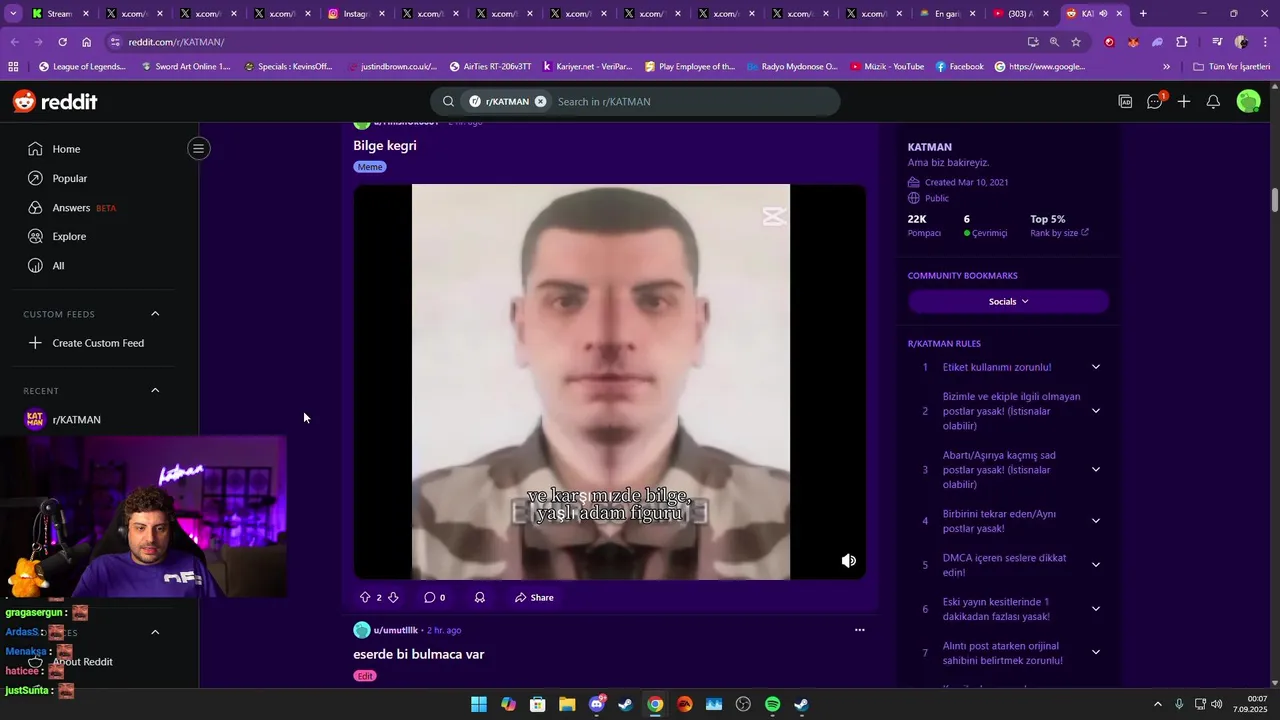The height and width of the screenshot is (720, 1280).
Task: Filter by the Edit flair tag
Action: pyautogui.click(x=365, y=676)
